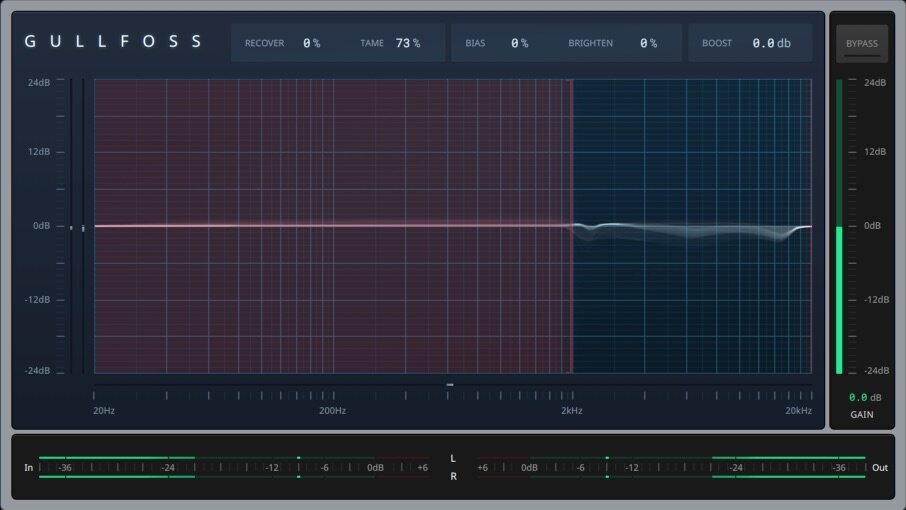Click the red frequency range boundary line

click(x=571, y=226)
